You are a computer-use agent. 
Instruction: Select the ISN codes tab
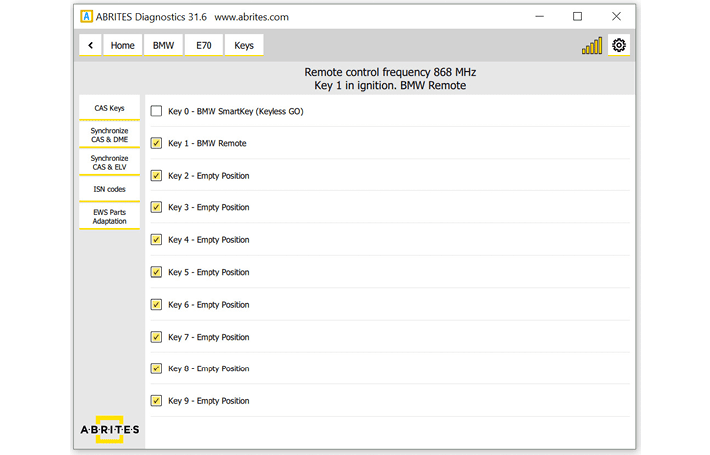click(109, 189)
